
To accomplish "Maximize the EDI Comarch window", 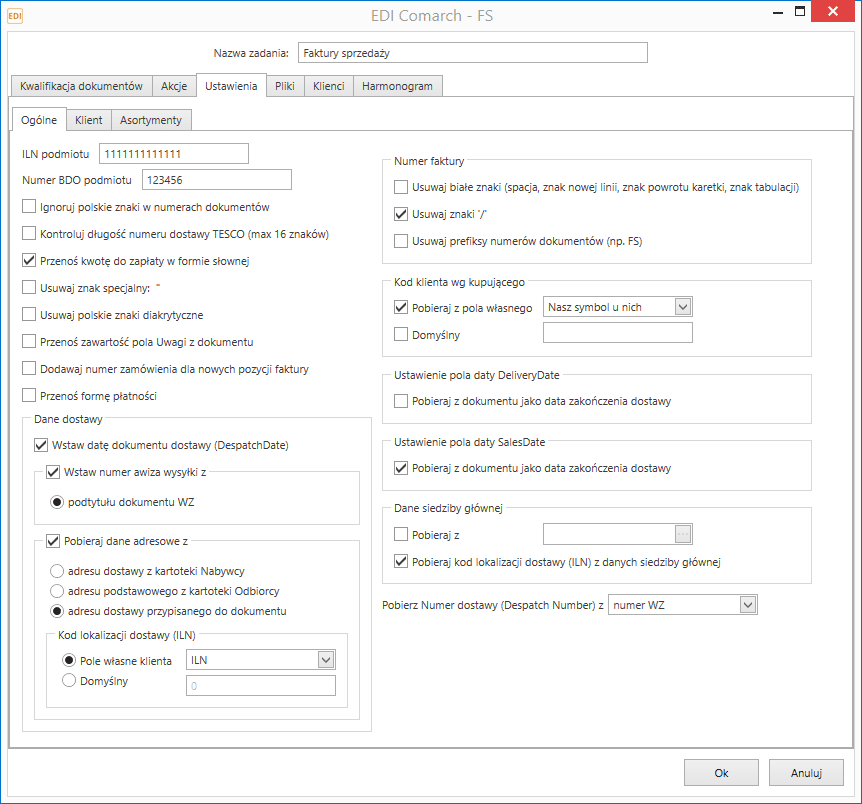I will [x=800, y=11].
